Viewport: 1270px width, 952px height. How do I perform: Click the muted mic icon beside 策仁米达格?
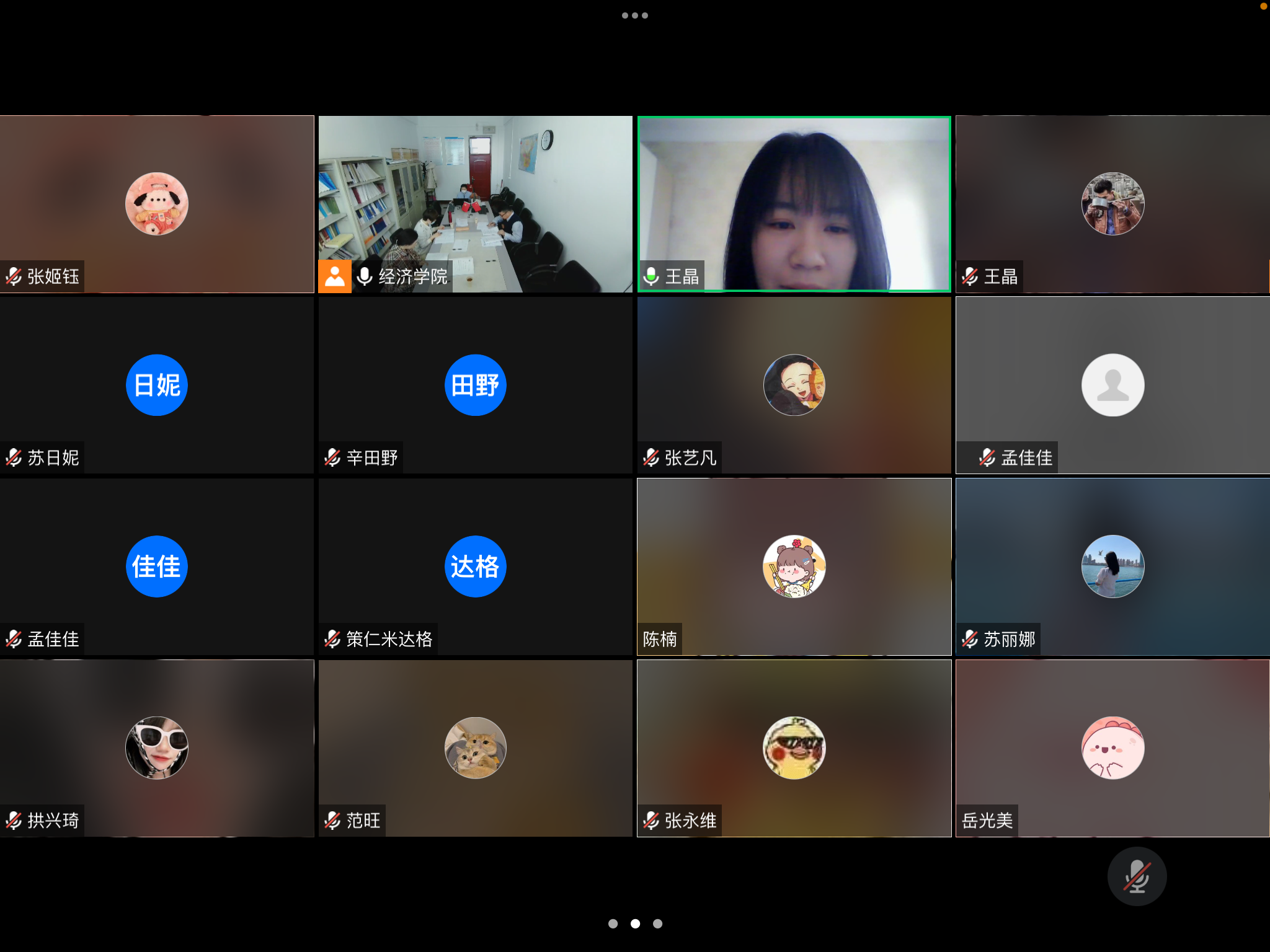tap(332, 639)
